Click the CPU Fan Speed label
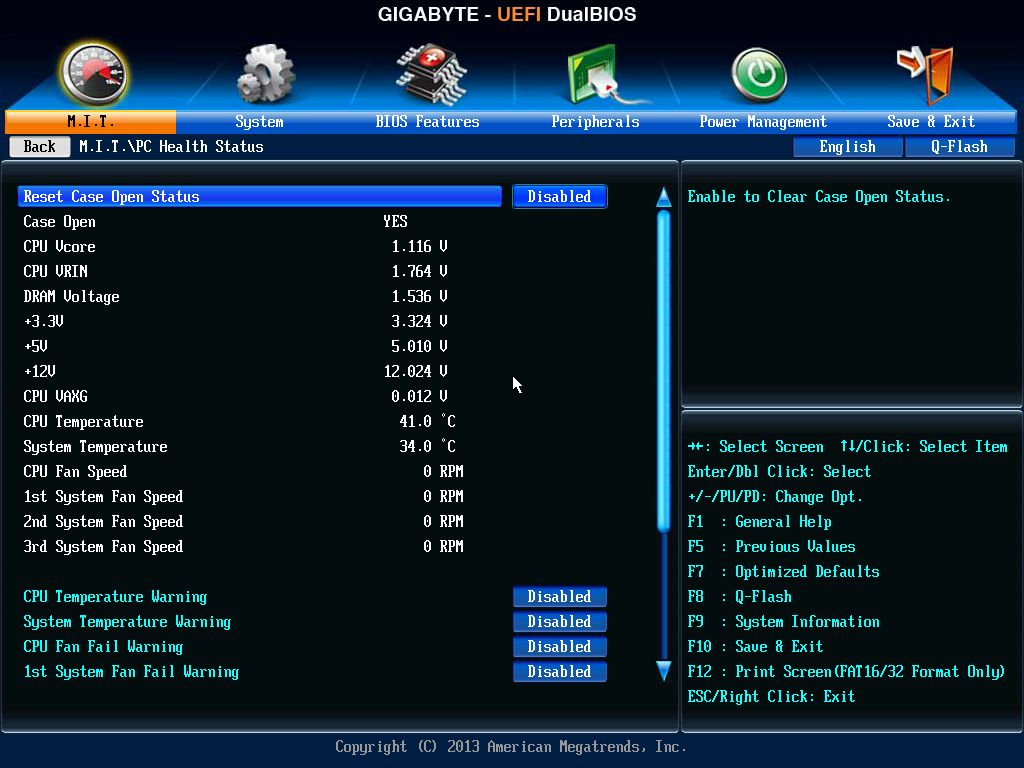The width and height of the screenshot is (1024, 768). click(x=75, y=472)
